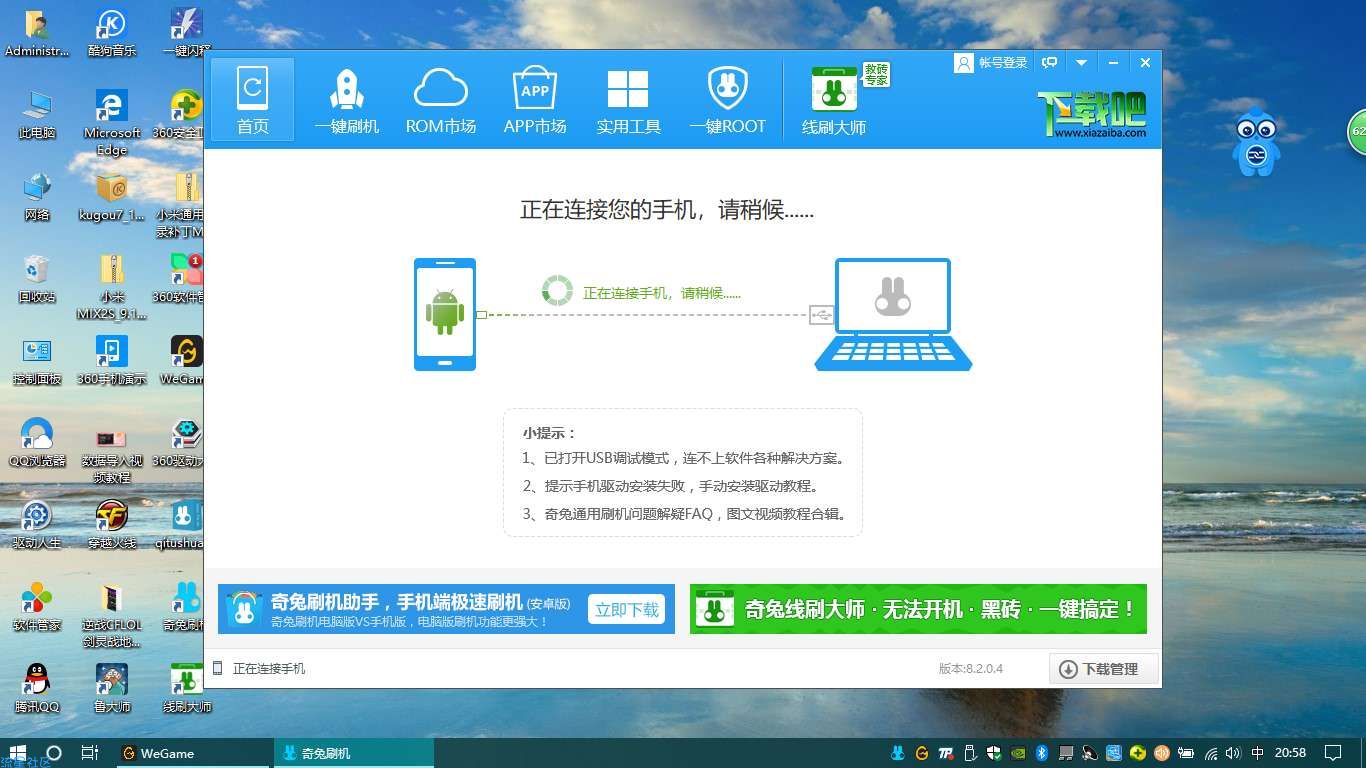This screenshot has width=1366, height=768.
Task: Click the battery power tray icon
Action: click(1186, 753)
